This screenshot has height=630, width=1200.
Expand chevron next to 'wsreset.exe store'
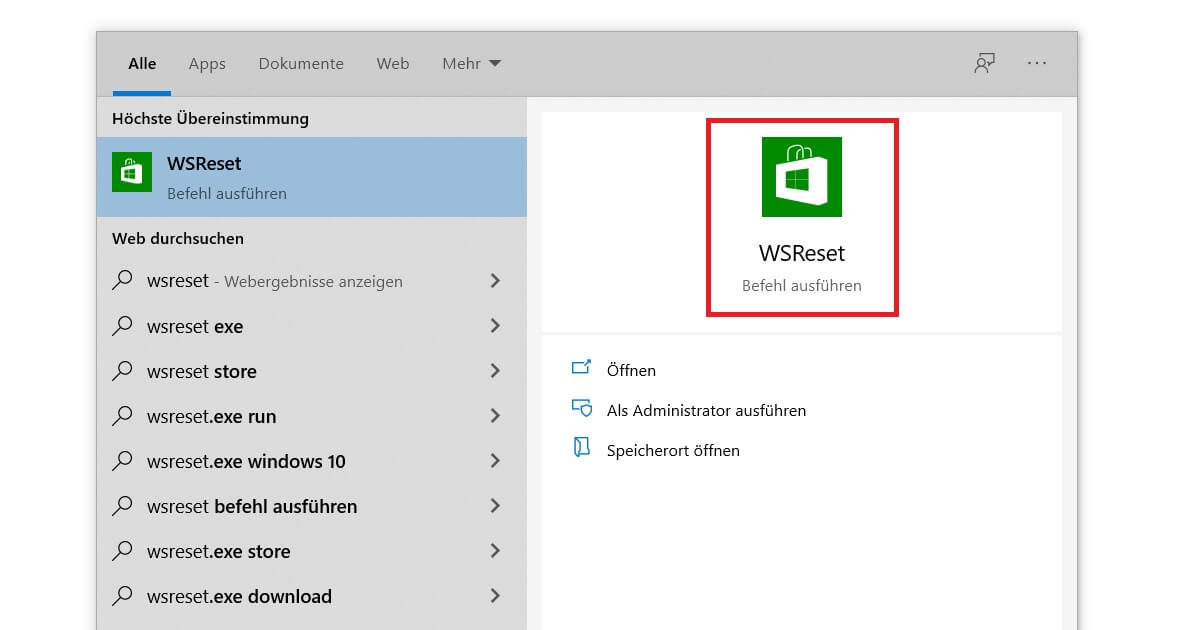pyautogui.click(x=495, y=551)
